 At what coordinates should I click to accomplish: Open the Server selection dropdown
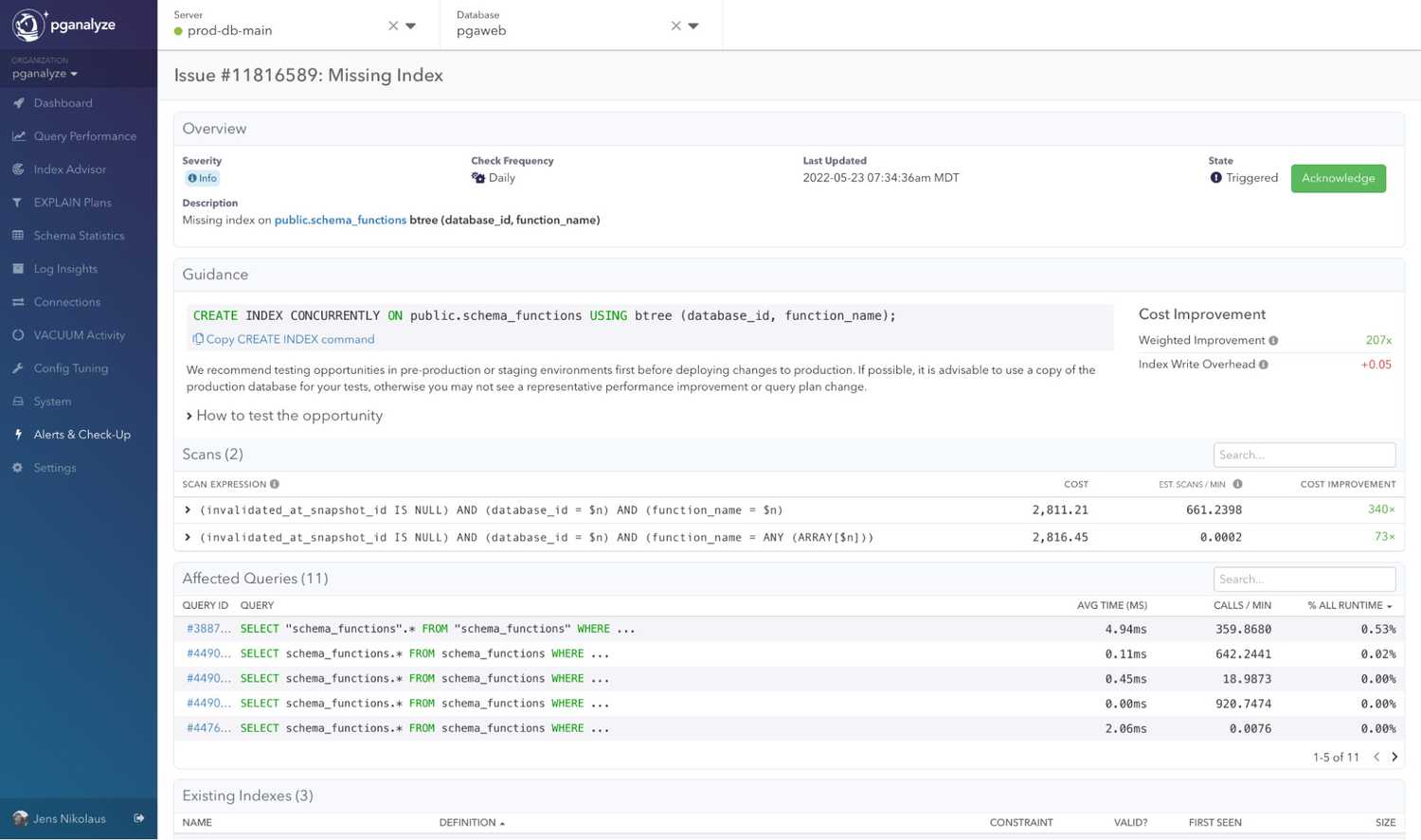pos(411,26)
